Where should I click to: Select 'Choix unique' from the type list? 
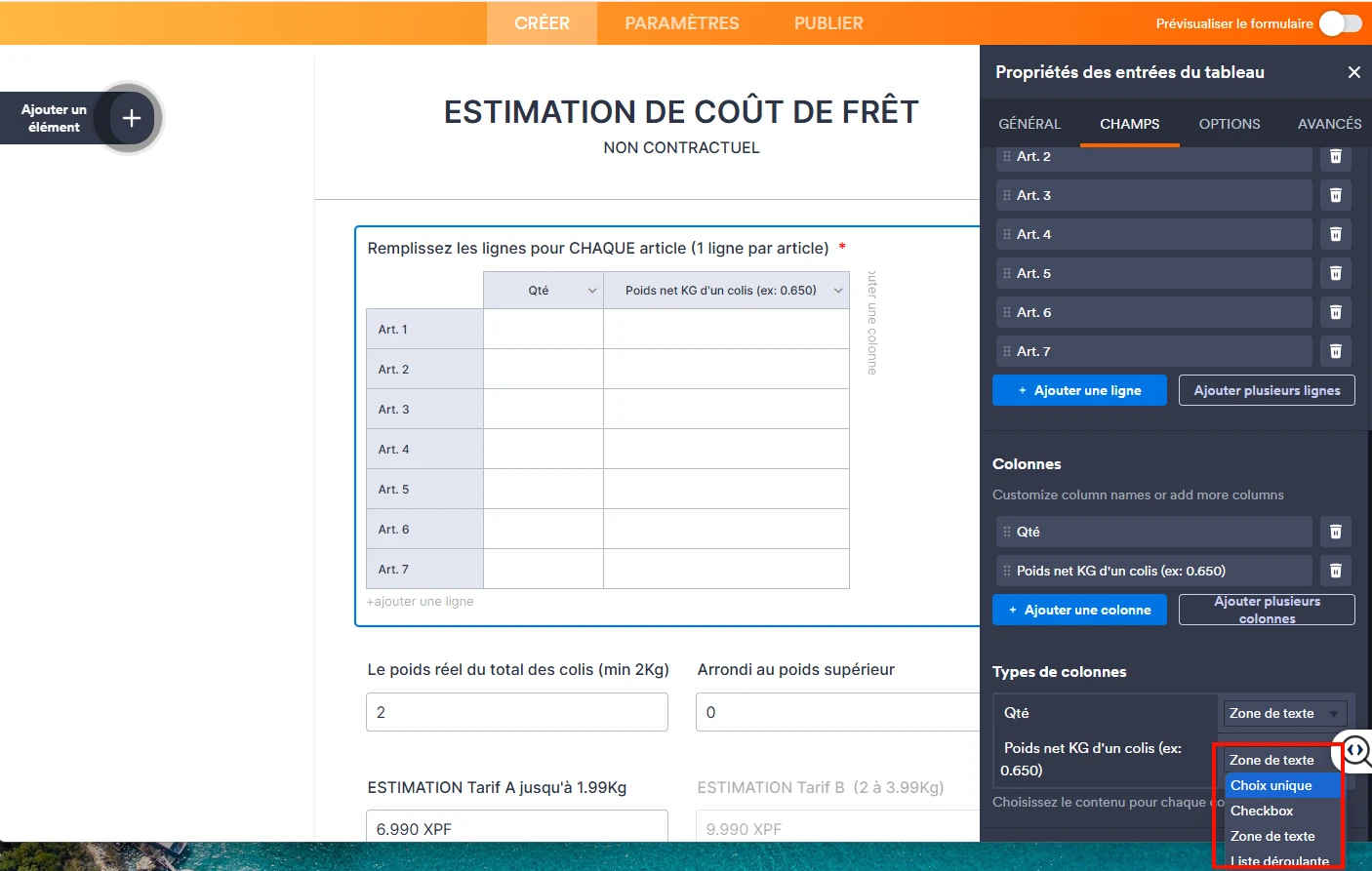click(1272, 785)
